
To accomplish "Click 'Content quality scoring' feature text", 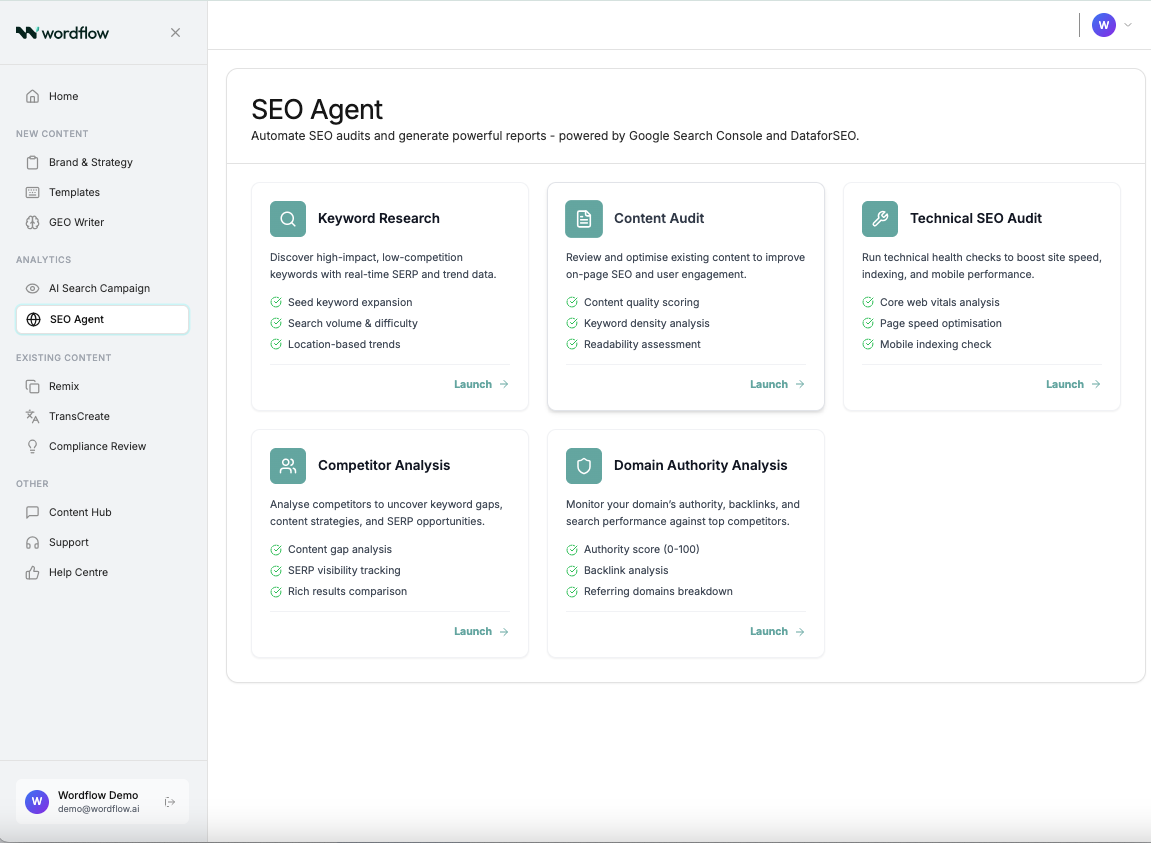I will tap(642, 303).
